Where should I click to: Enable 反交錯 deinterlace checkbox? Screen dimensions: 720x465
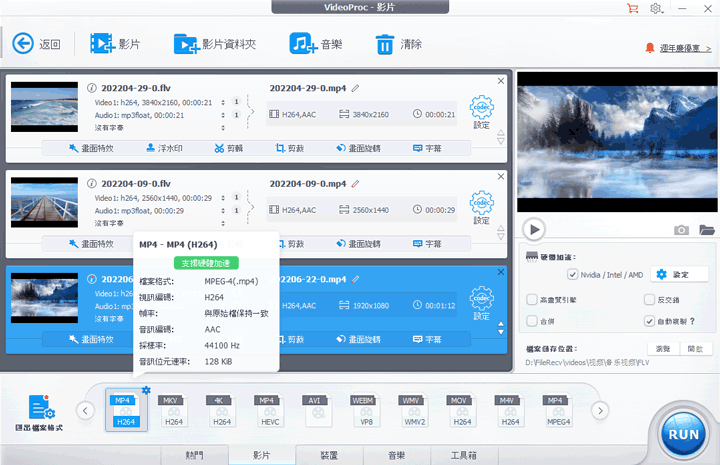pyautogui.click(x=649, y=300)
